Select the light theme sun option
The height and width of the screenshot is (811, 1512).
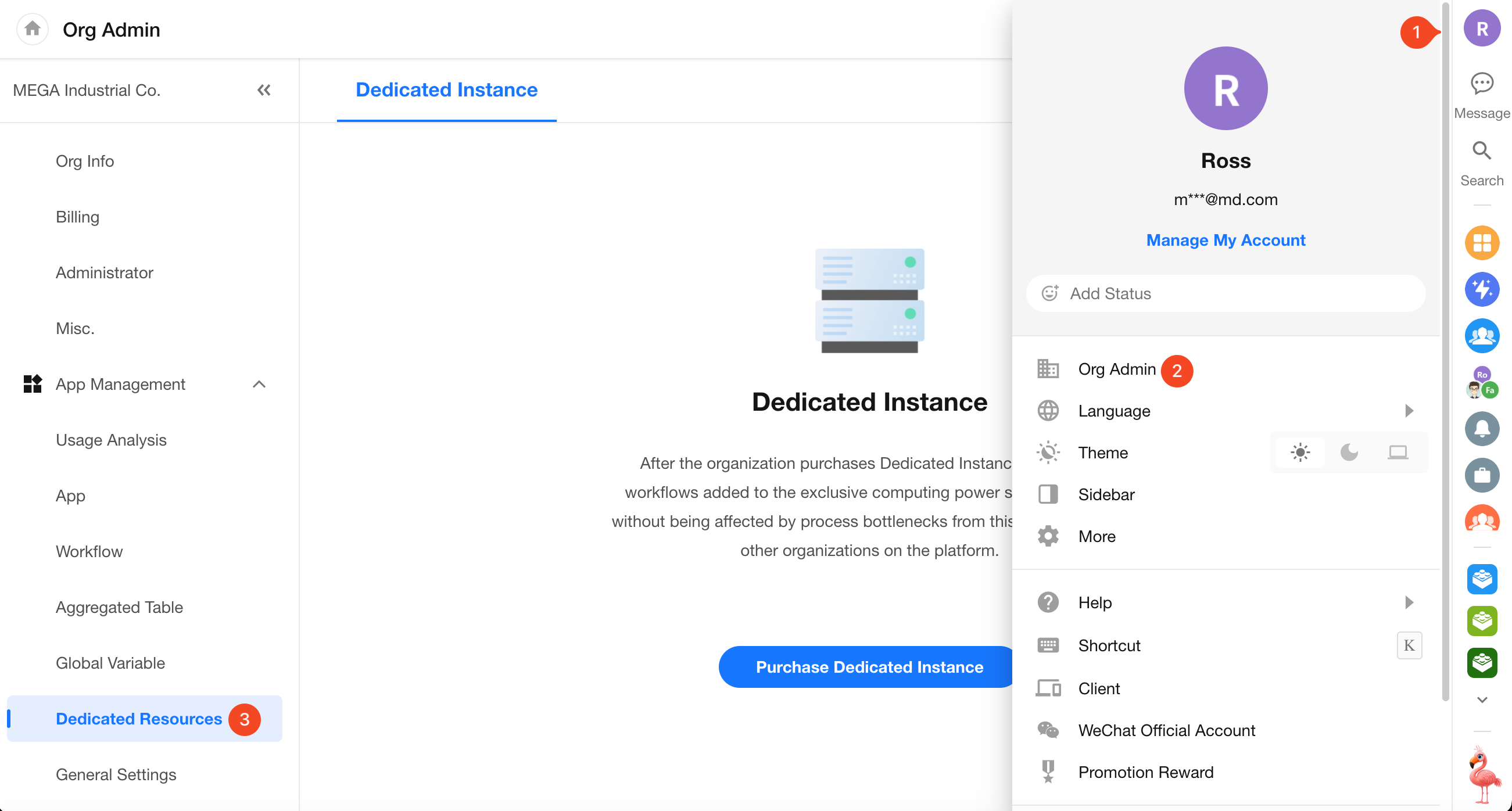point(1300,453)
